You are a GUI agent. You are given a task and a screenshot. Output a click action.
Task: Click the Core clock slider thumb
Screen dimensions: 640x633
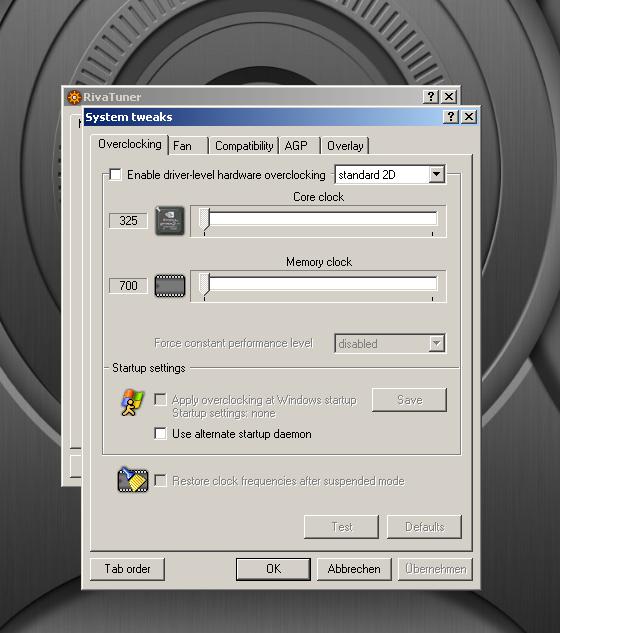pos(204,220)
